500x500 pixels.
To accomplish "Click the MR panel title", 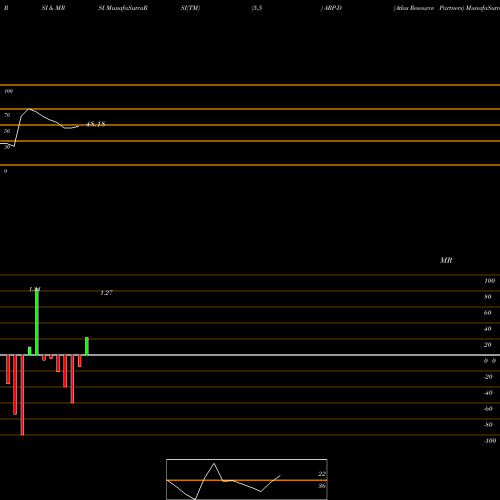I will pyautogui.click(x=446, y=260).
